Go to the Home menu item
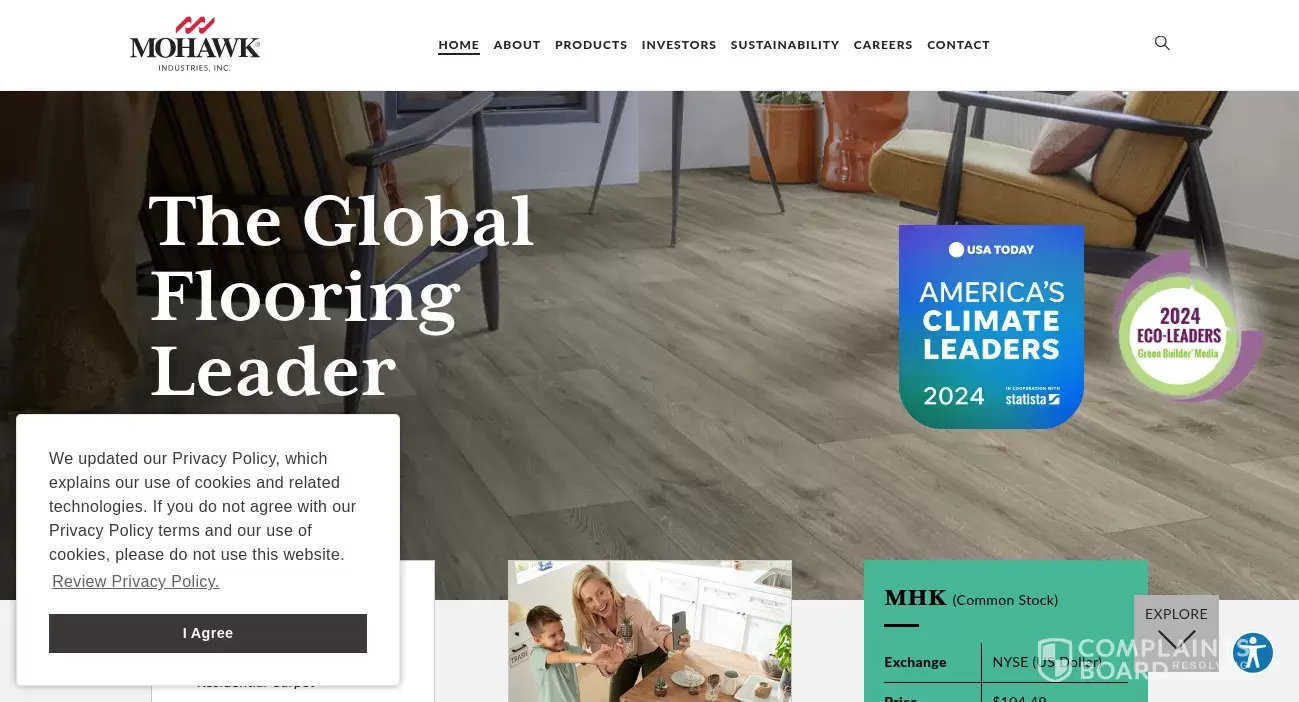 click(459, 45)
